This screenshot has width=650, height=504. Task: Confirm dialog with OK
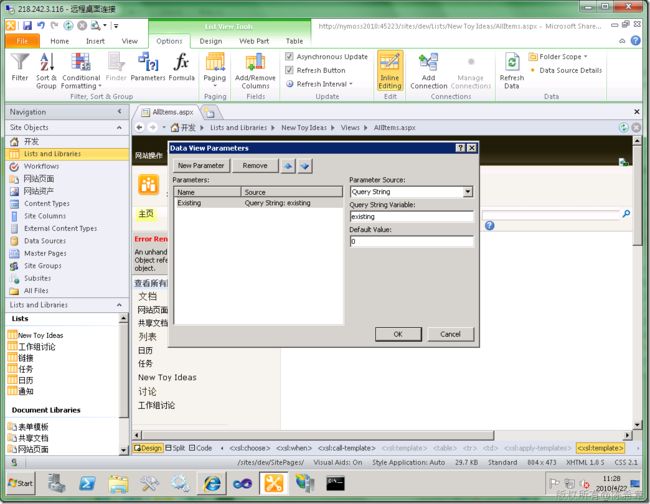coord(398,334)
